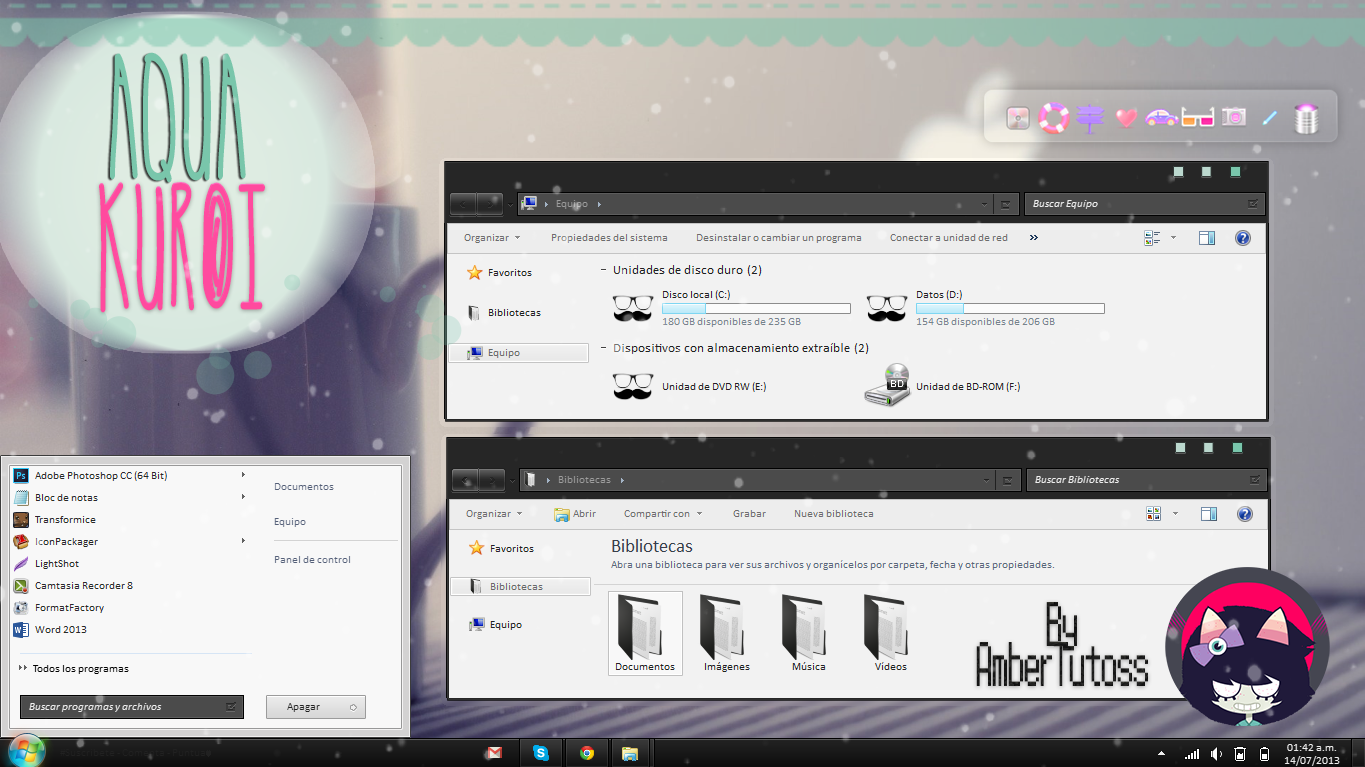Open Panel de control
This screenshot has width=1365, height=767.
312,560
